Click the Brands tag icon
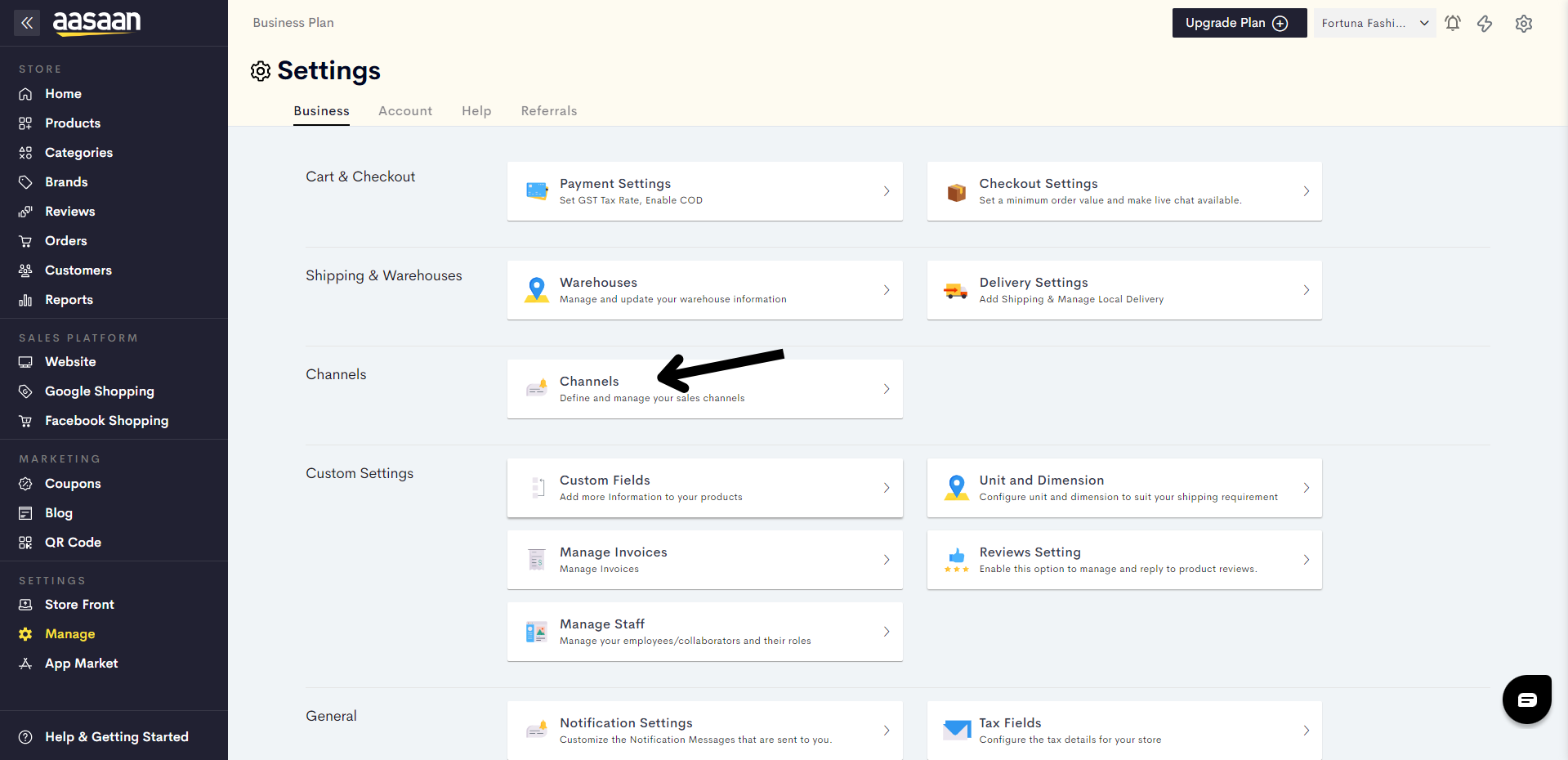This screenshot has height=760, width=1568. [25, 182]
